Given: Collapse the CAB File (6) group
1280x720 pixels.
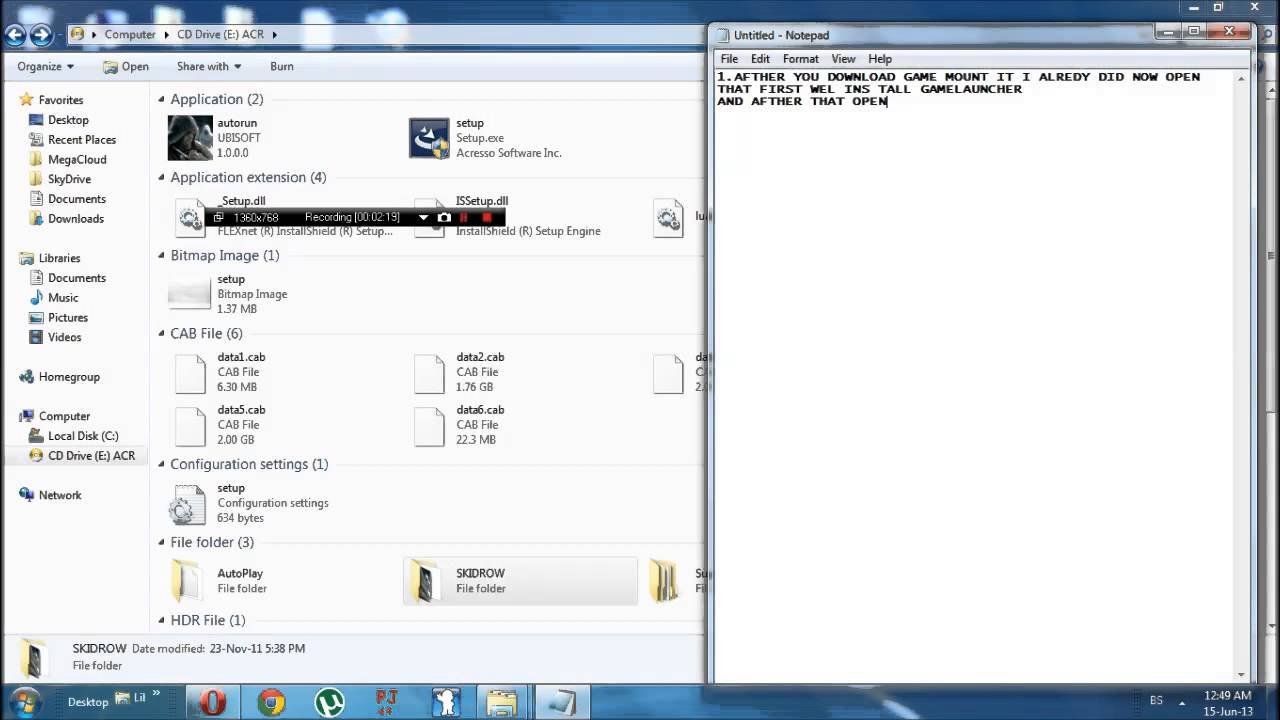Looking at the screenshot, I should click(x=161, y=333).
